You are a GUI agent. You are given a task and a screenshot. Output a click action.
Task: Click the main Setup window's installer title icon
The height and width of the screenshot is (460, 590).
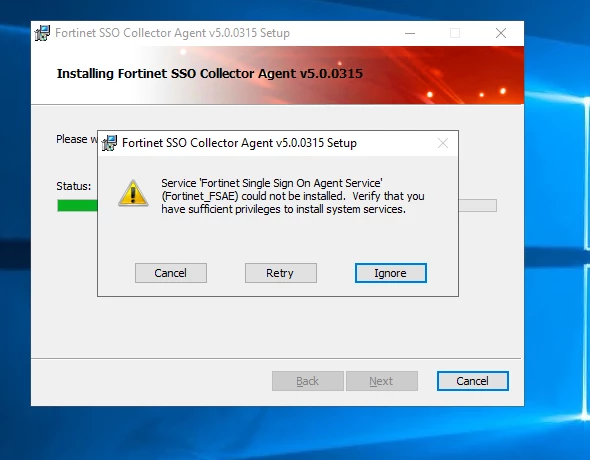pyautogui.click(x=42, y=33)
